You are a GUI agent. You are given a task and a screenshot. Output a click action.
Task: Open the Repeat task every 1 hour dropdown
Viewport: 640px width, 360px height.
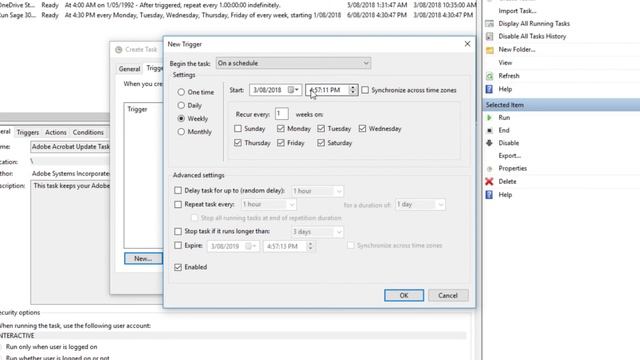[x=269, y=204]
